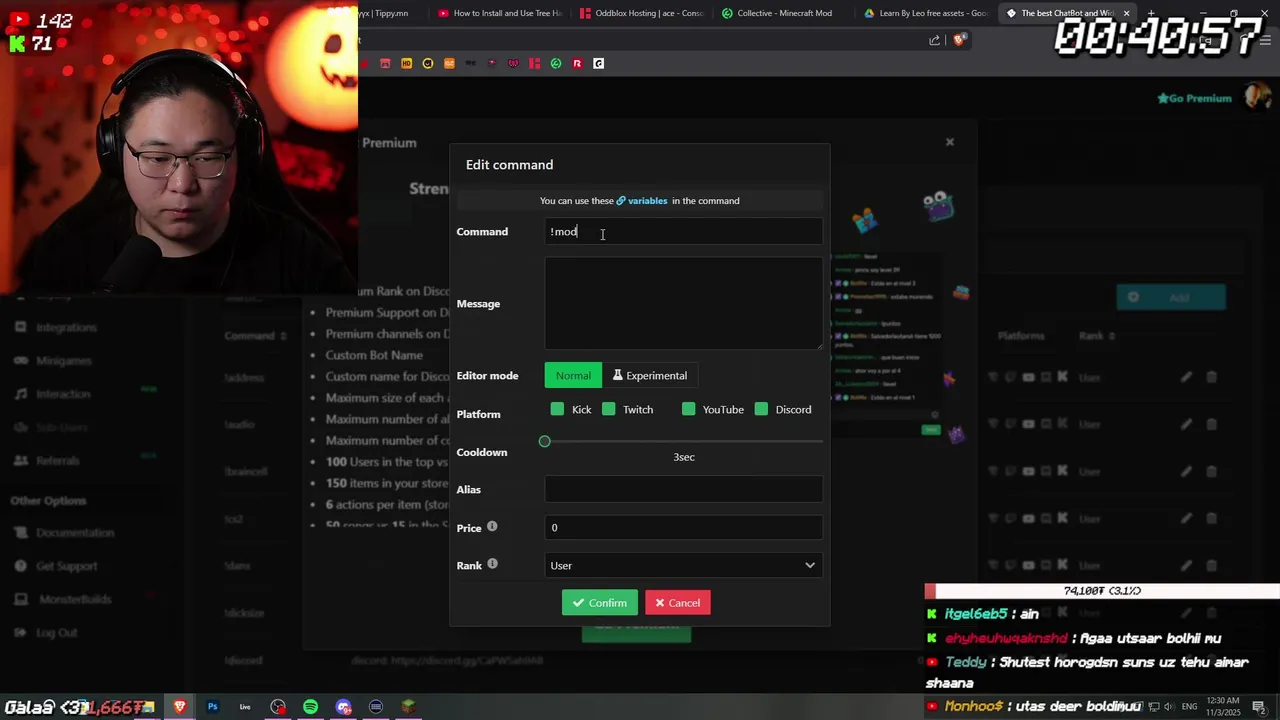Switch to Experimental editor mode
1280x720 pixels.
pyautogui.click(x=650, y=376)
